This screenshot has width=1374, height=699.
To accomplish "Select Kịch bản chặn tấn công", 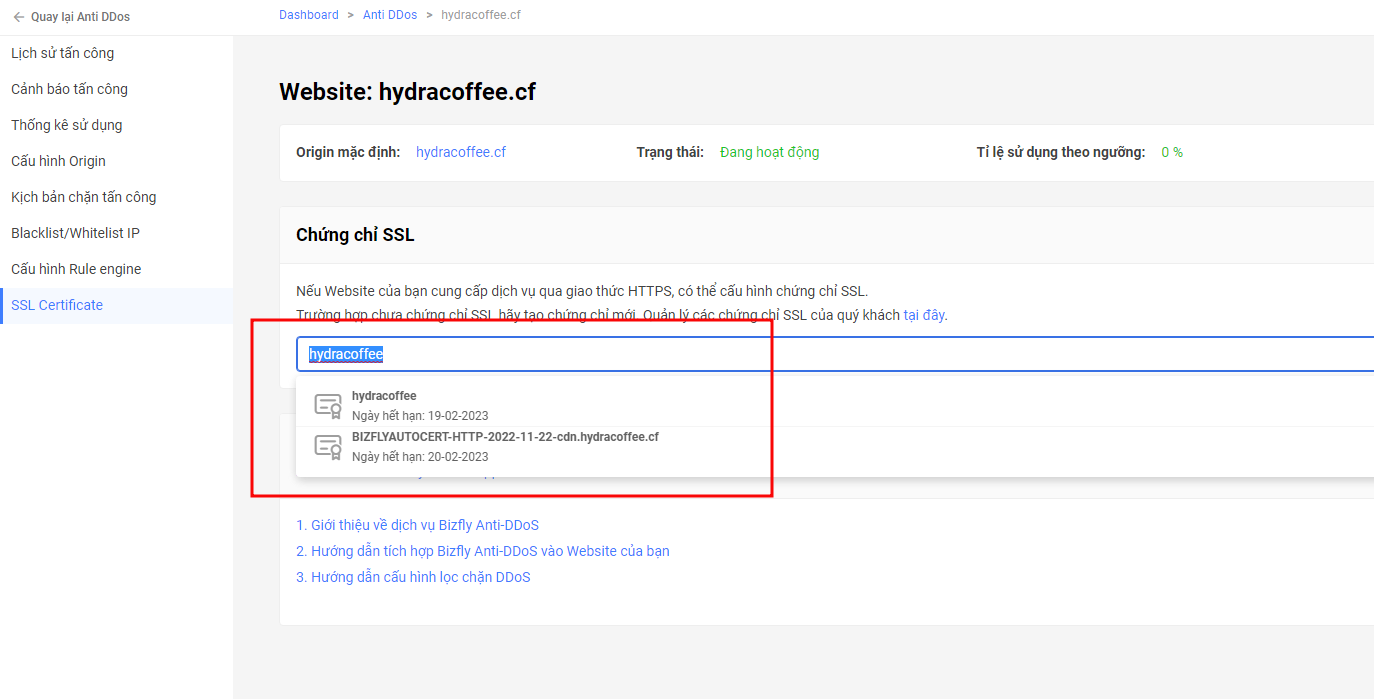I will [x=84, y=197].
